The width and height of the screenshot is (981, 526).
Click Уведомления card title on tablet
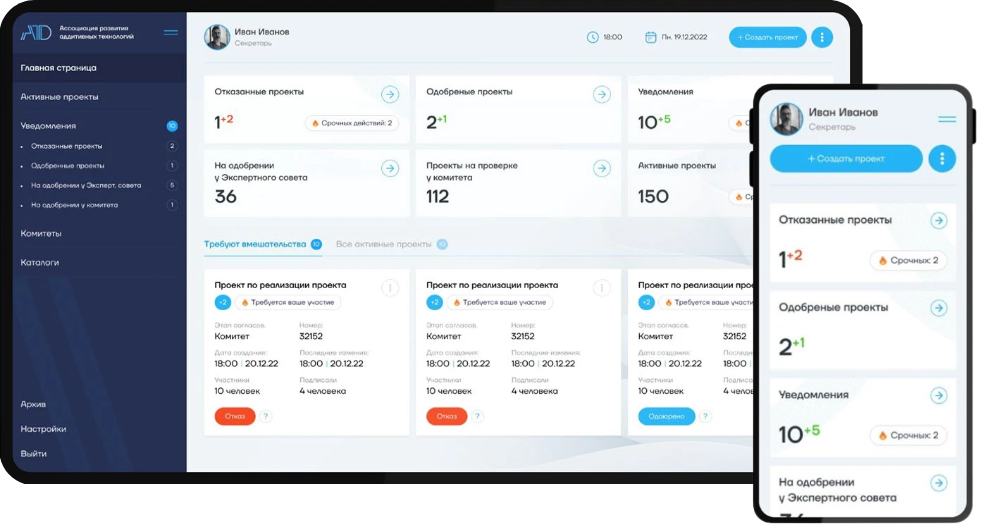(x=665, y=92)
